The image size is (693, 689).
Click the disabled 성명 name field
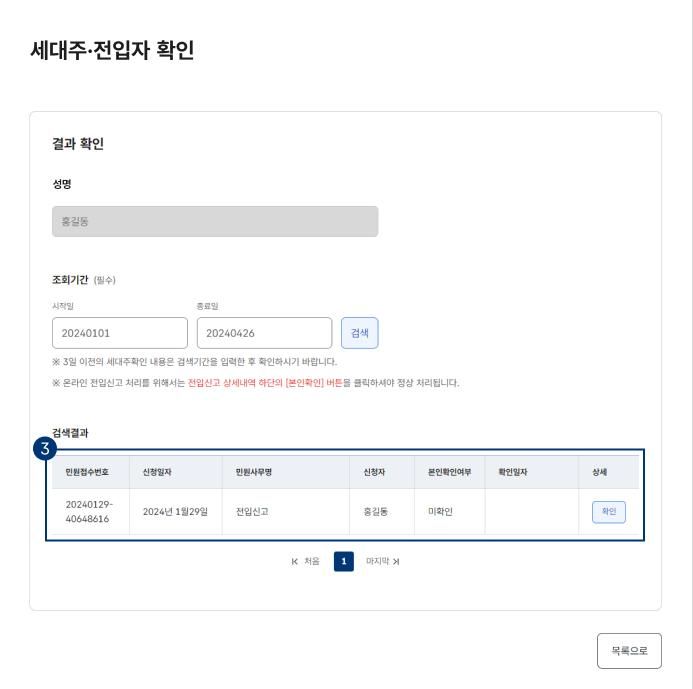click(215, 222)
